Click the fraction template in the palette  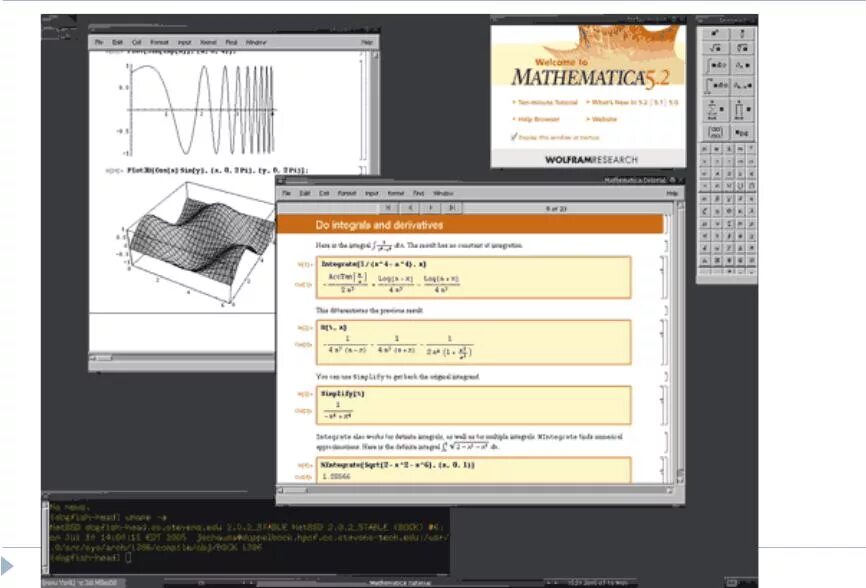[742, 34]
